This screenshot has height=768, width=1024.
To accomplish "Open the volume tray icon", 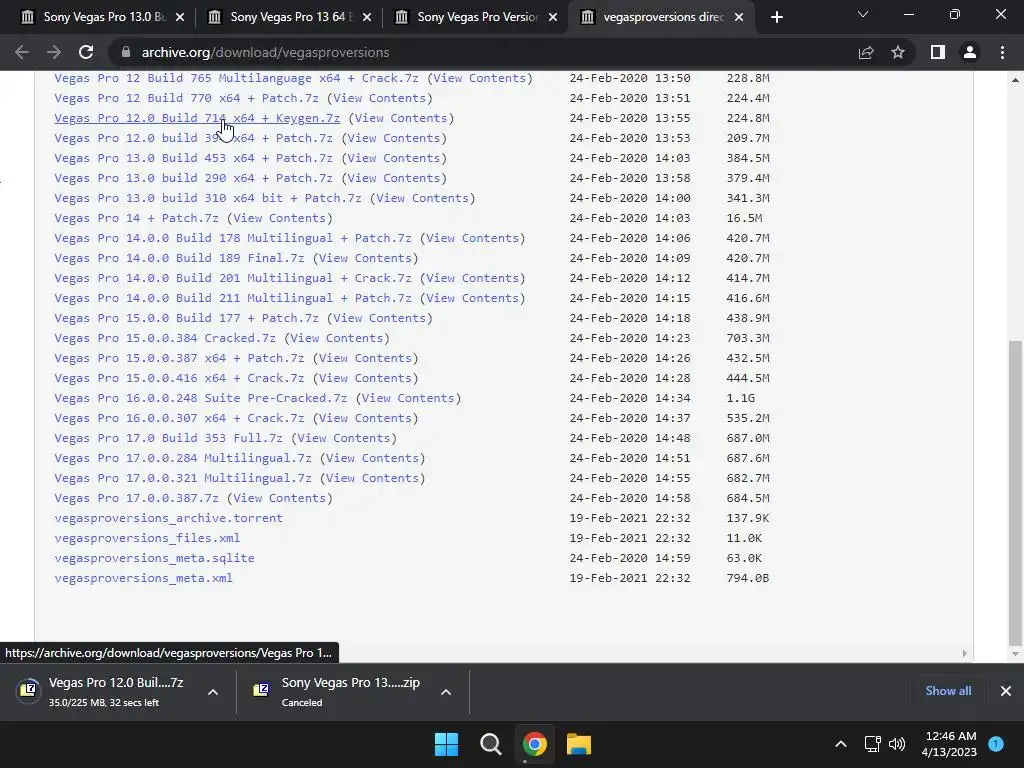I will tap(897, 744).
